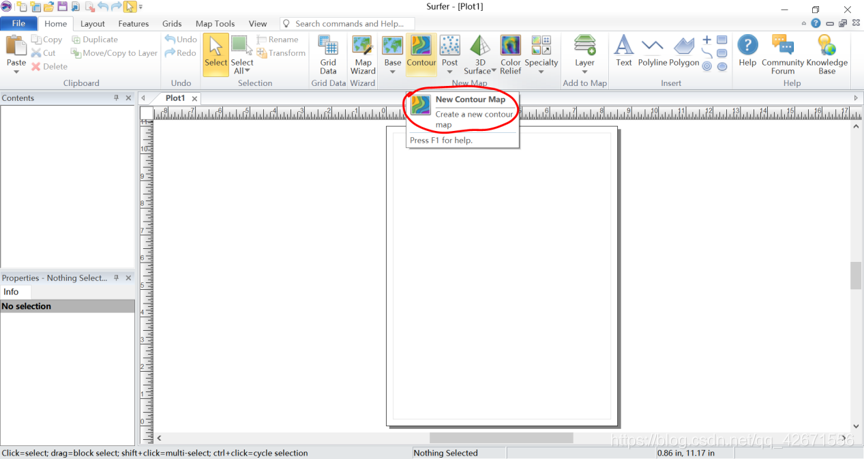
Task: Click 'Nothing Selected' in status bar
Action: [445, 453]
